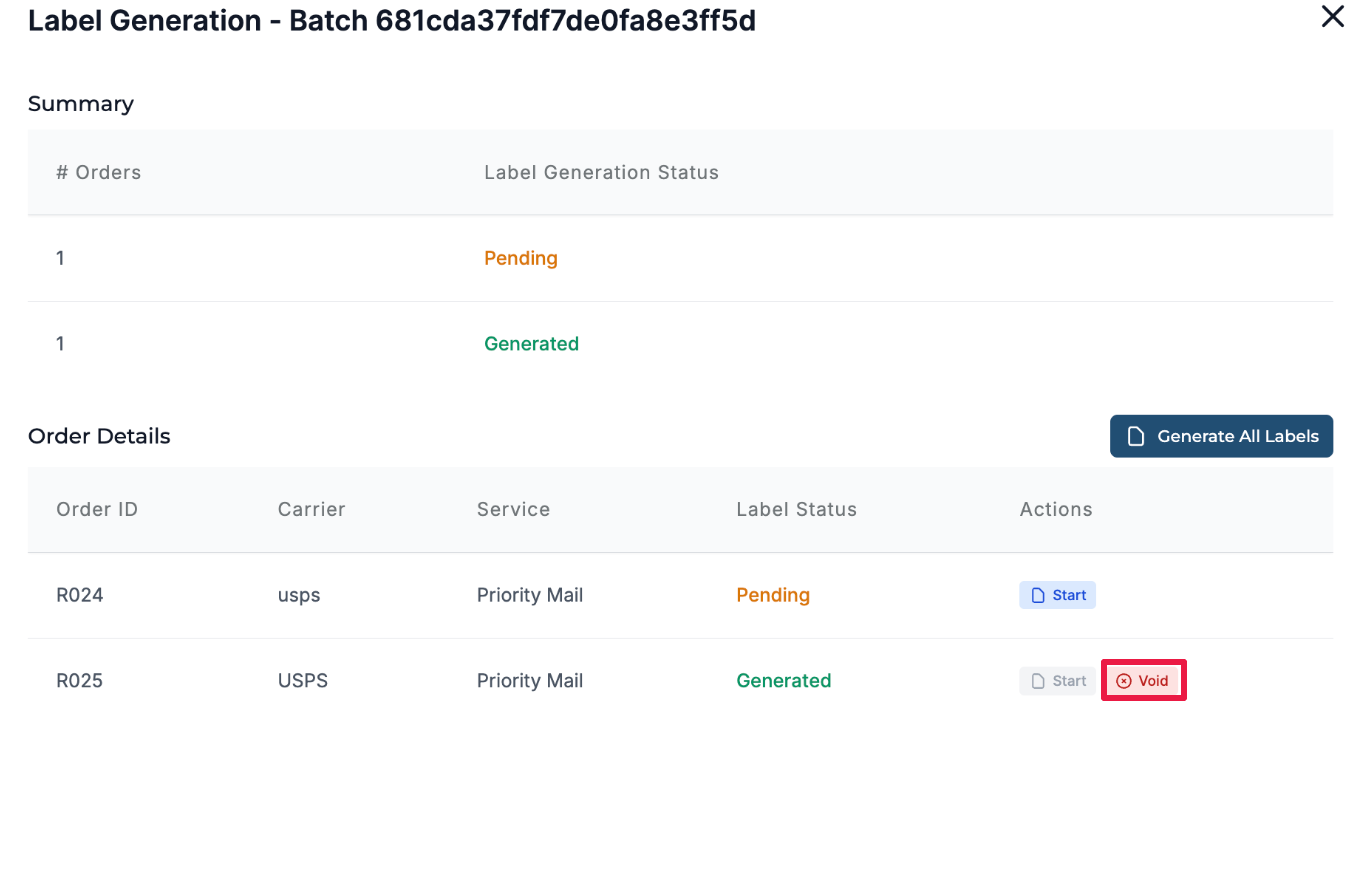Click the R024 order ID cell
This screenshot has height=884, width=1356.
(80, 595)
